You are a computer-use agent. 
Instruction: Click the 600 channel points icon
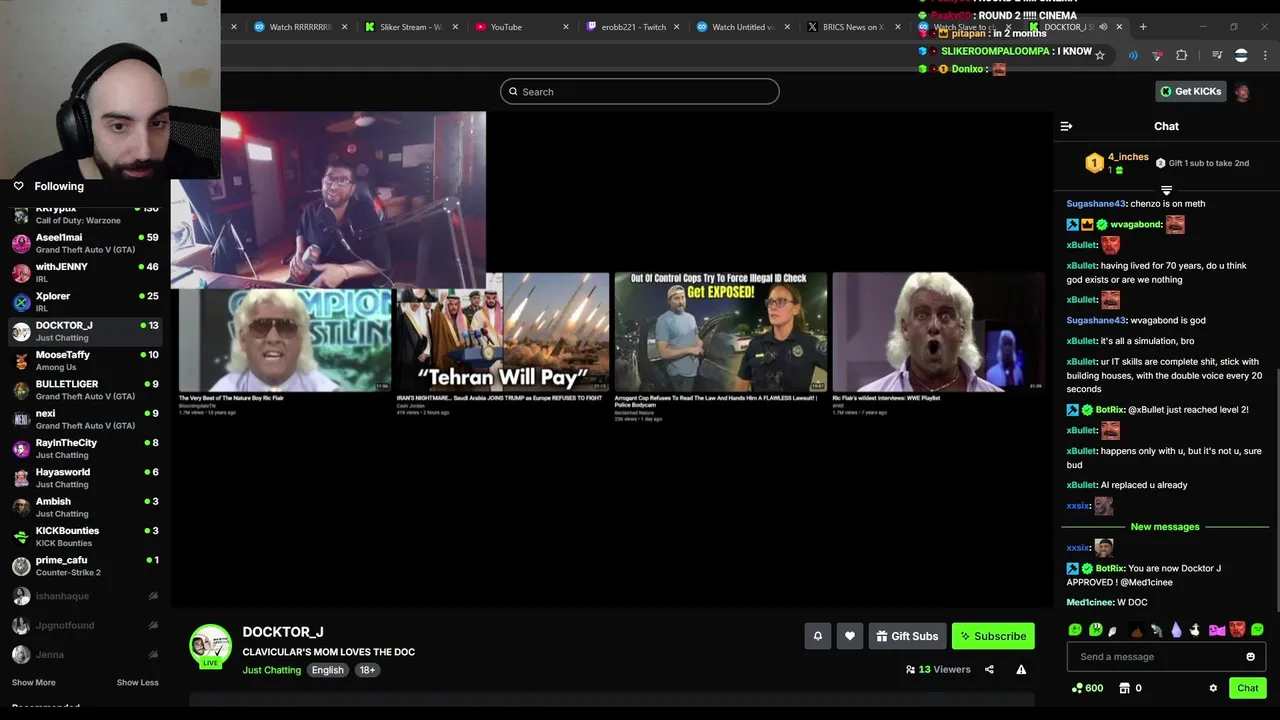tap(1086, 688)
